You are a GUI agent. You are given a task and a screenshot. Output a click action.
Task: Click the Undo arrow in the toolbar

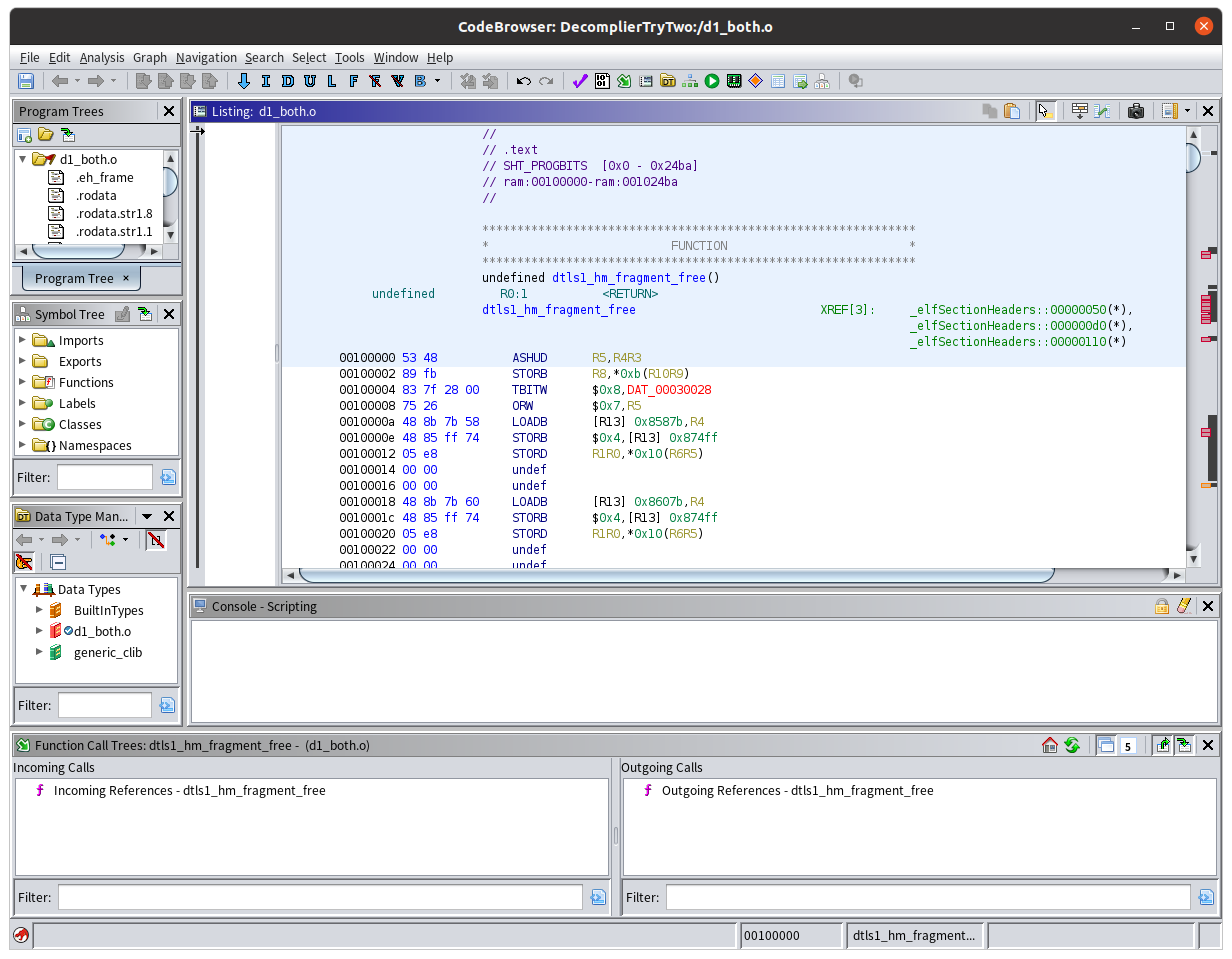click(x=523, y=81)
